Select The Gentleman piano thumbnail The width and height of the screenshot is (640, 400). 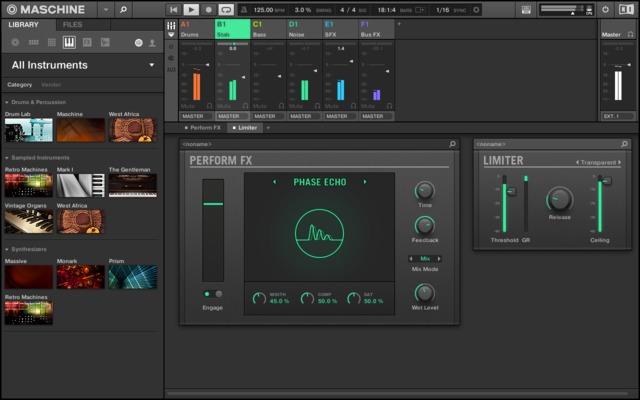133,185
